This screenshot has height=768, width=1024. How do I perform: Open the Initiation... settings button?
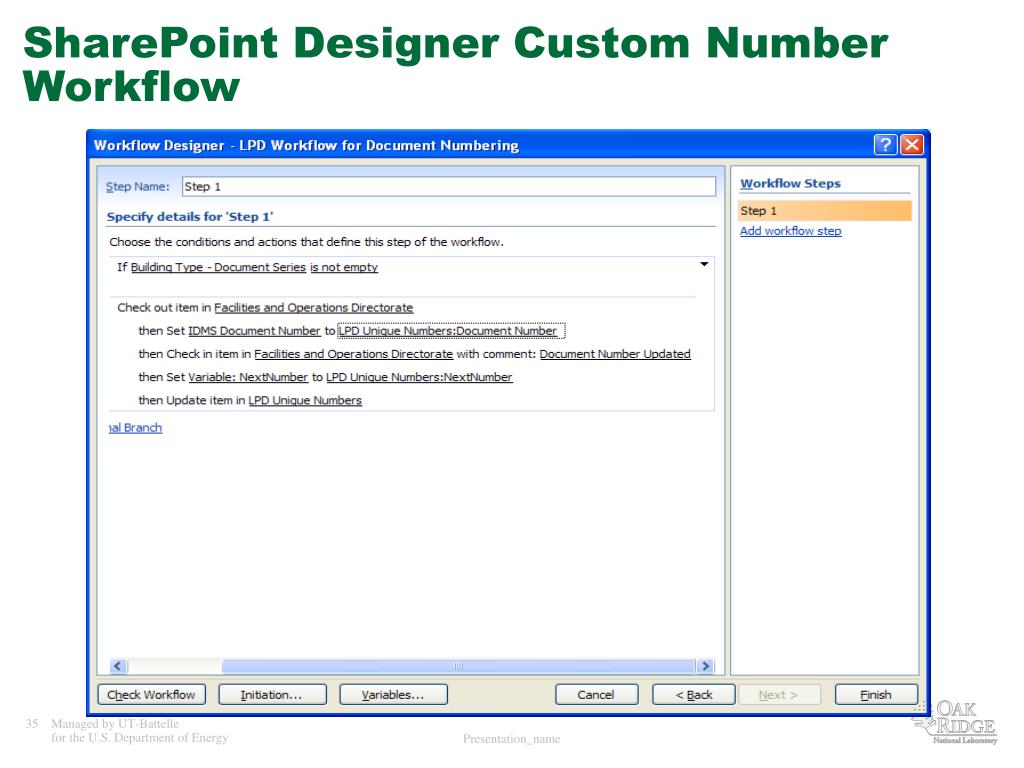click(x=272, y=695)
